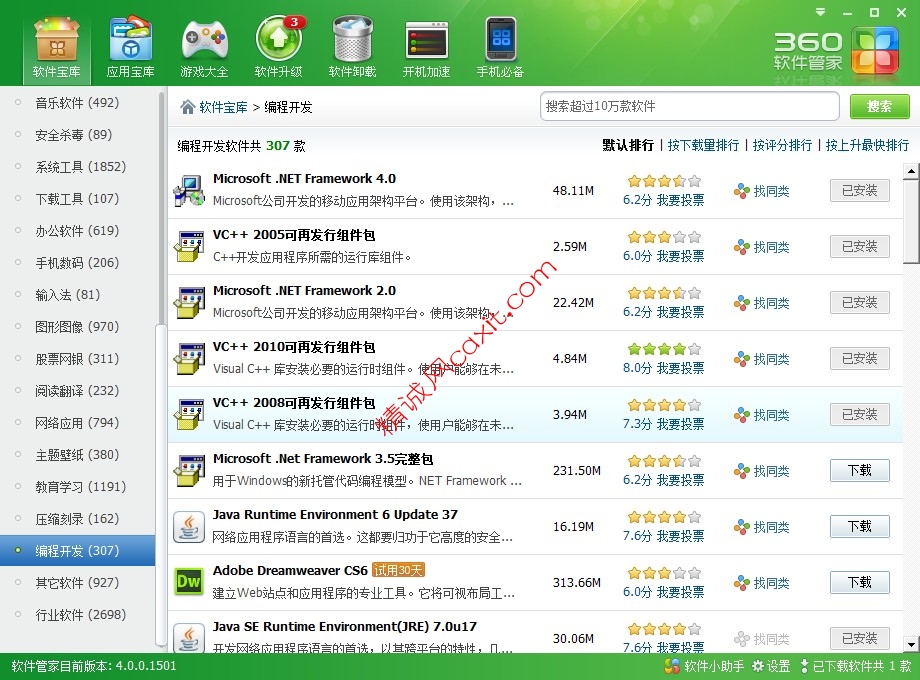Image resolution: width=920 pixels, height=680 pixels.
Task: Click the green 搜索 search button
Action: (880, 106)
